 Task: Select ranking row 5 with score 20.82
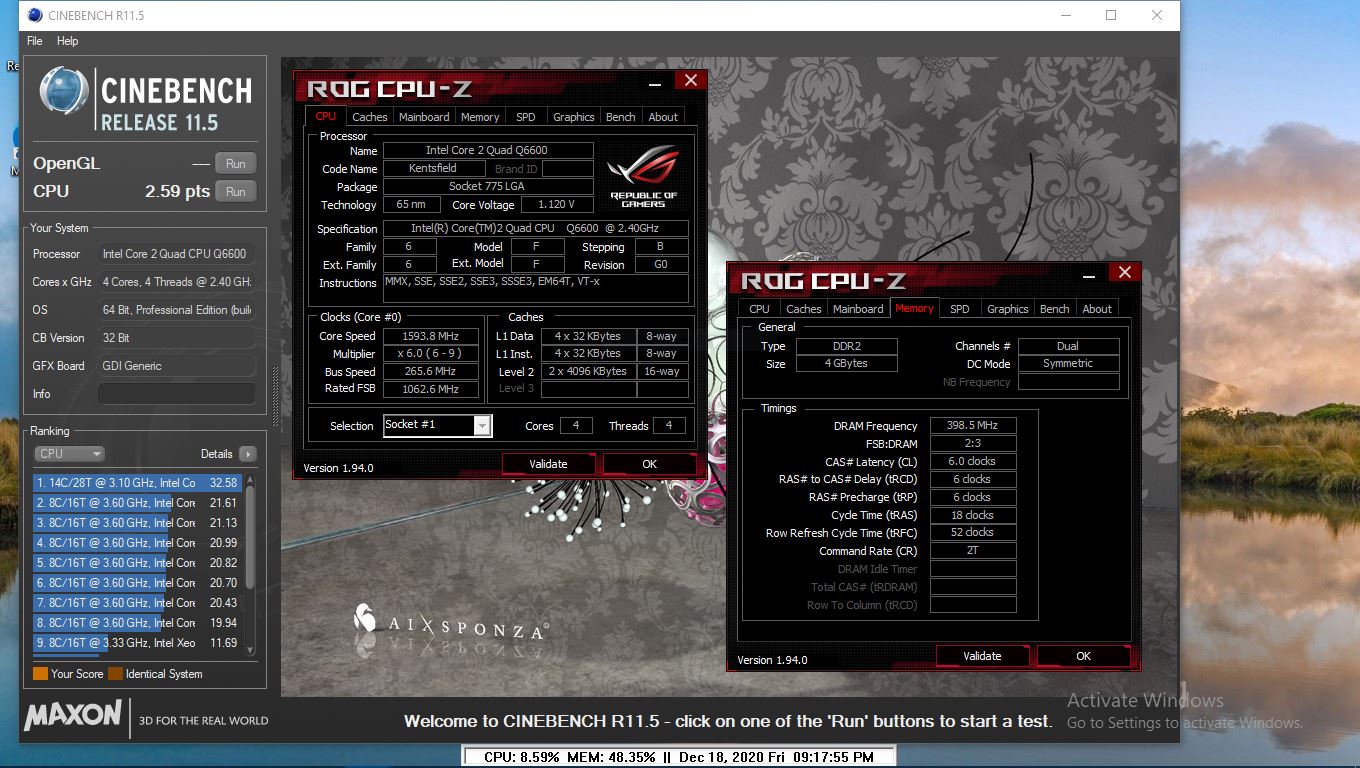click(138, 563)
